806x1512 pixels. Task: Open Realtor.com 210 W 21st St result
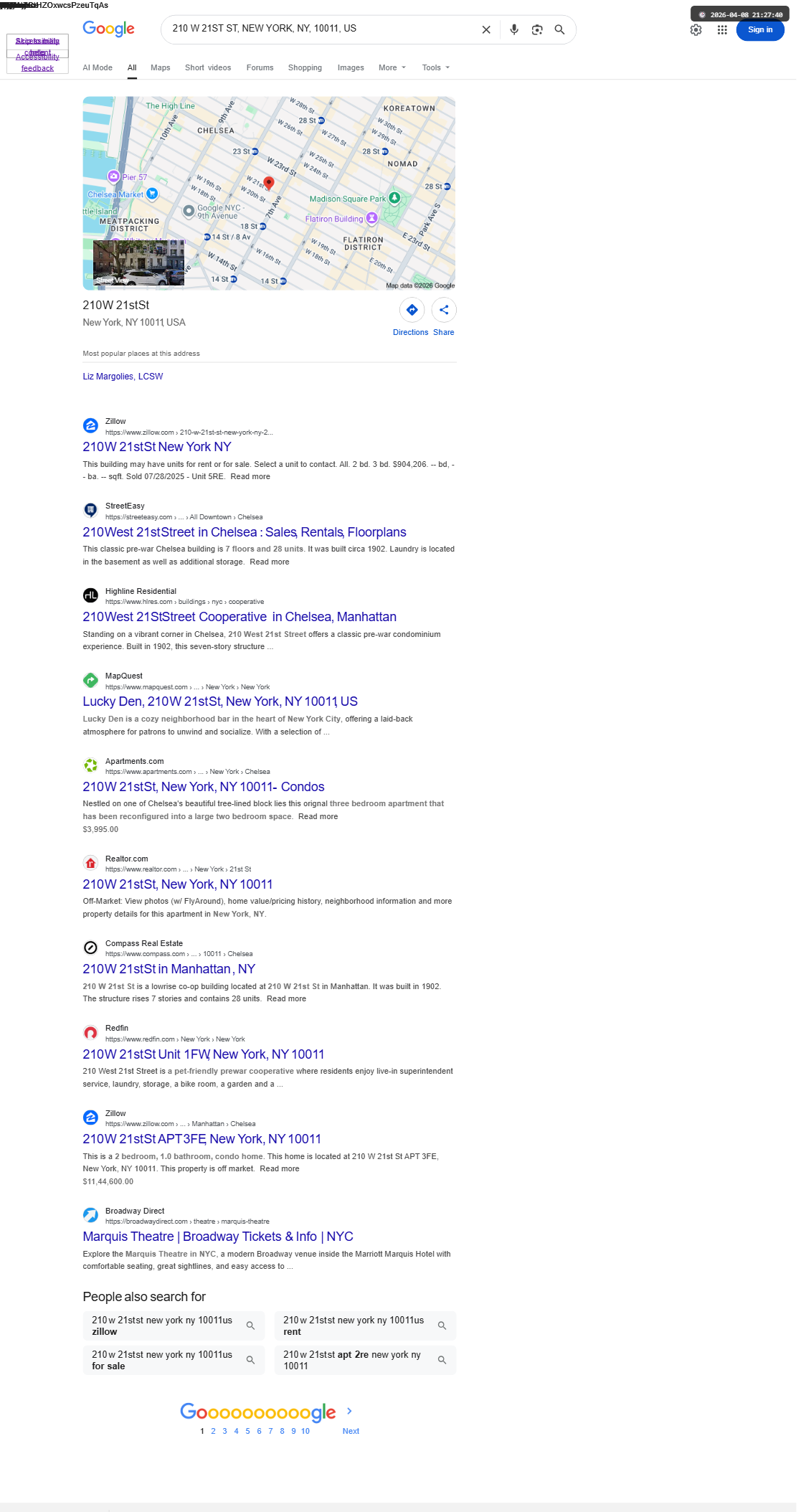[x=178, y=884]
